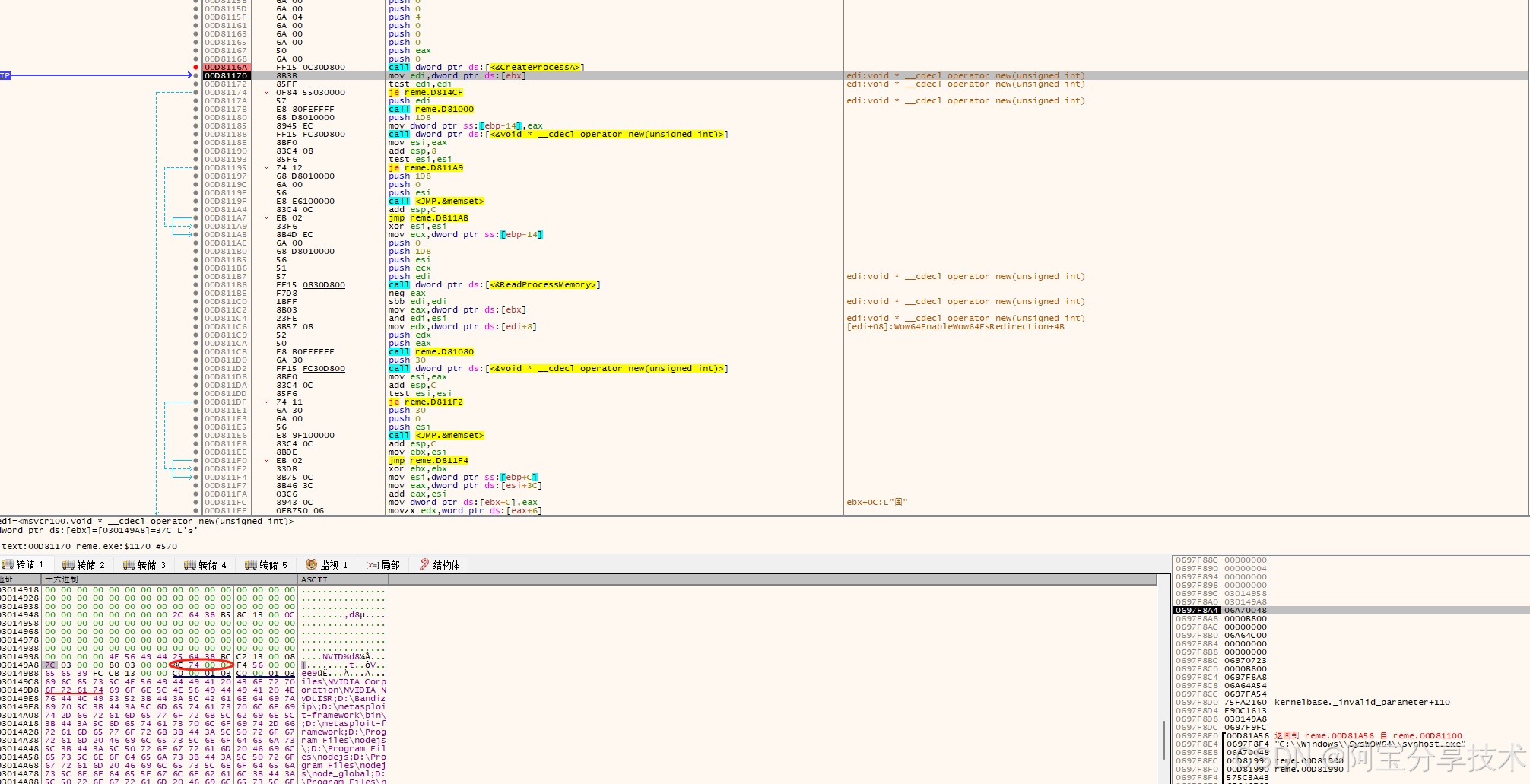Image resolution: width=1530 pixels, height=784 pixels.
Task: Toggle breakpoint dot at address 00D81170
Action: click(x=196, y=76)
